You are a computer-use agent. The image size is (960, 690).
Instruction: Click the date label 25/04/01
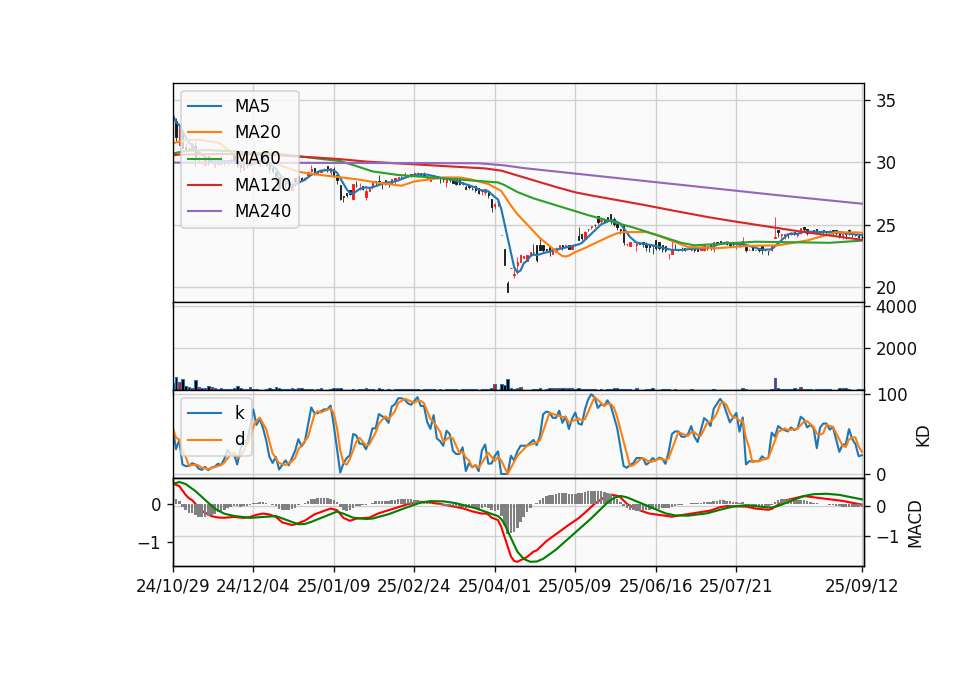(x=495, y=586)
